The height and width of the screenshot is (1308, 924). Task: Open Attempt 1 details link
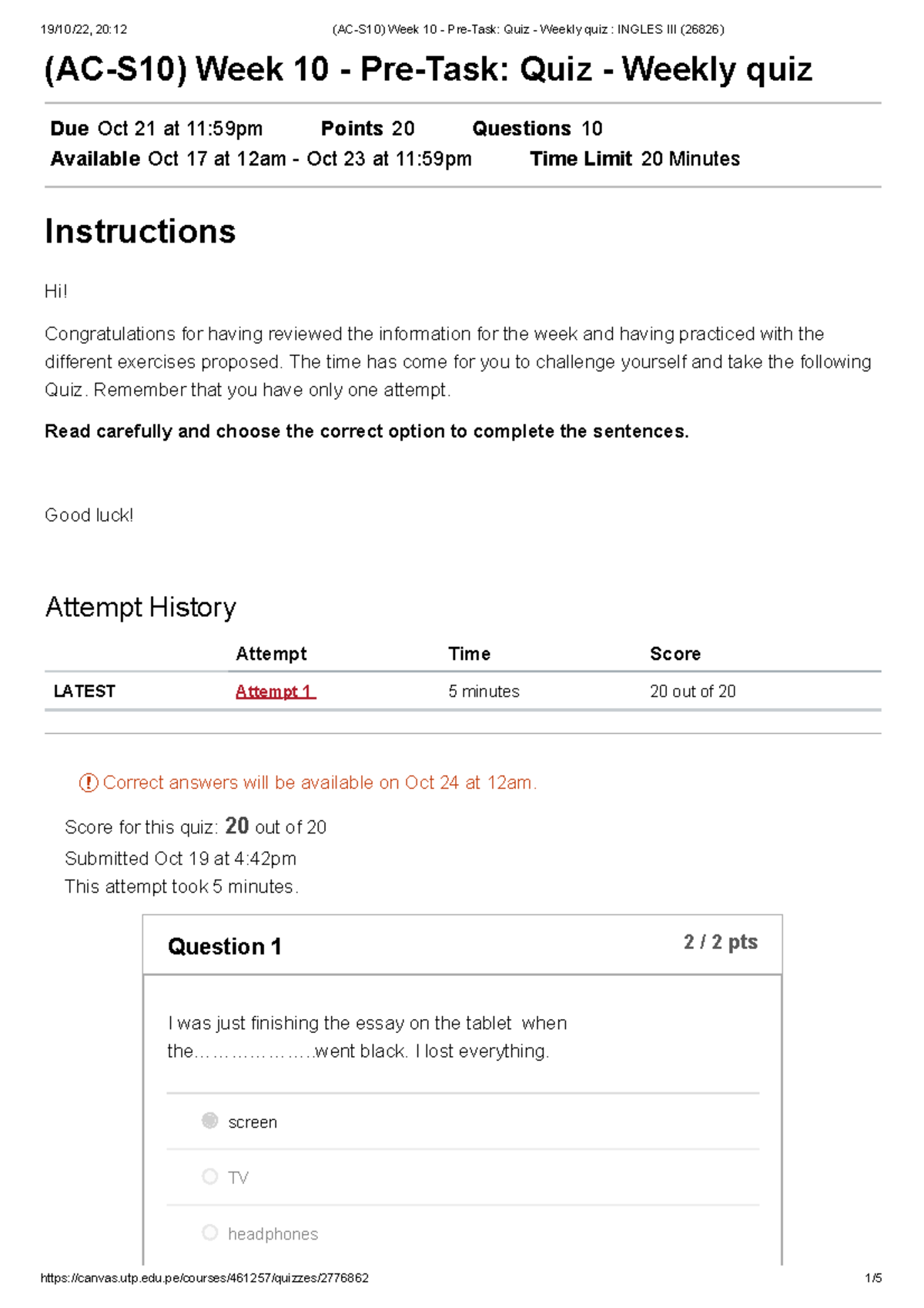point(273,691)
